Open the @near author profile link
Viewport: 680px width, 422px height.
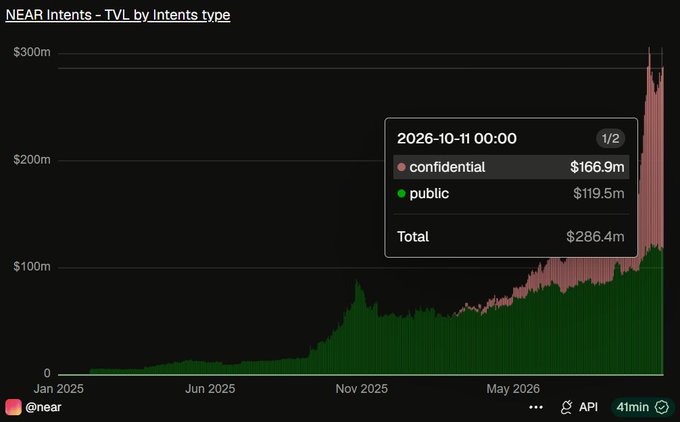(43, 407)
